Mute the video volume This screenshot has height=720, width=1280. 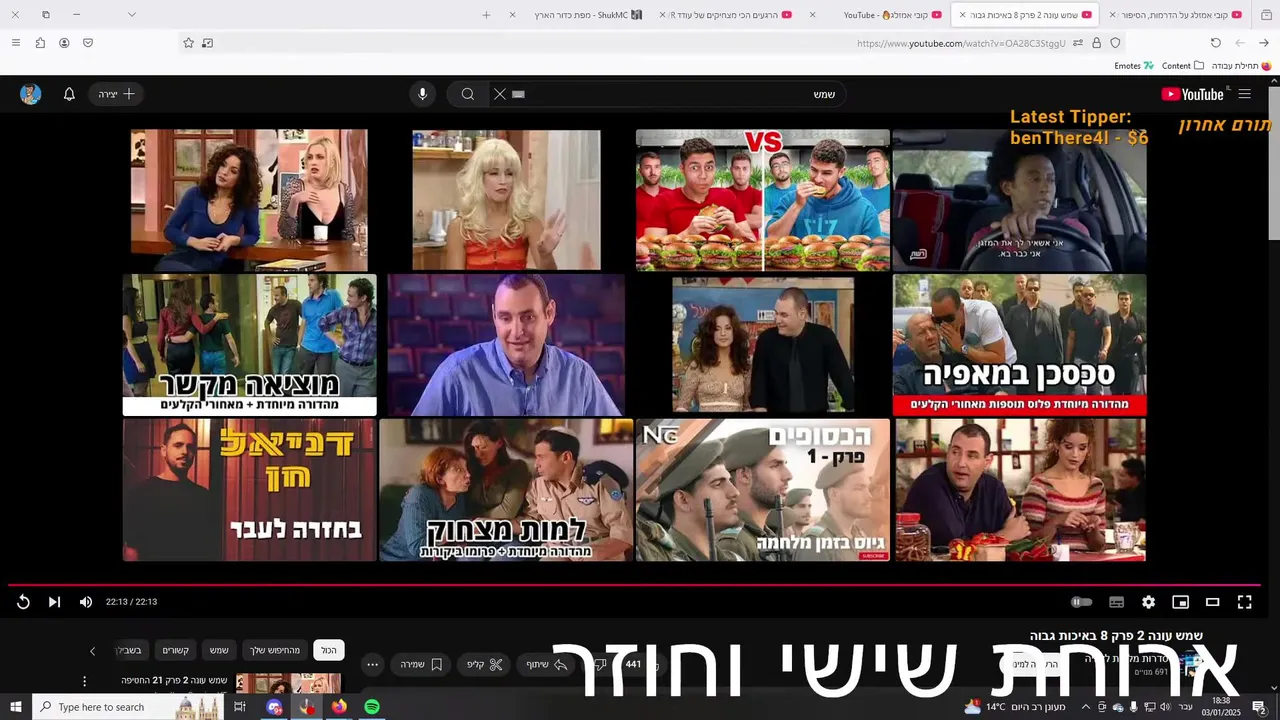click(86, 602)
